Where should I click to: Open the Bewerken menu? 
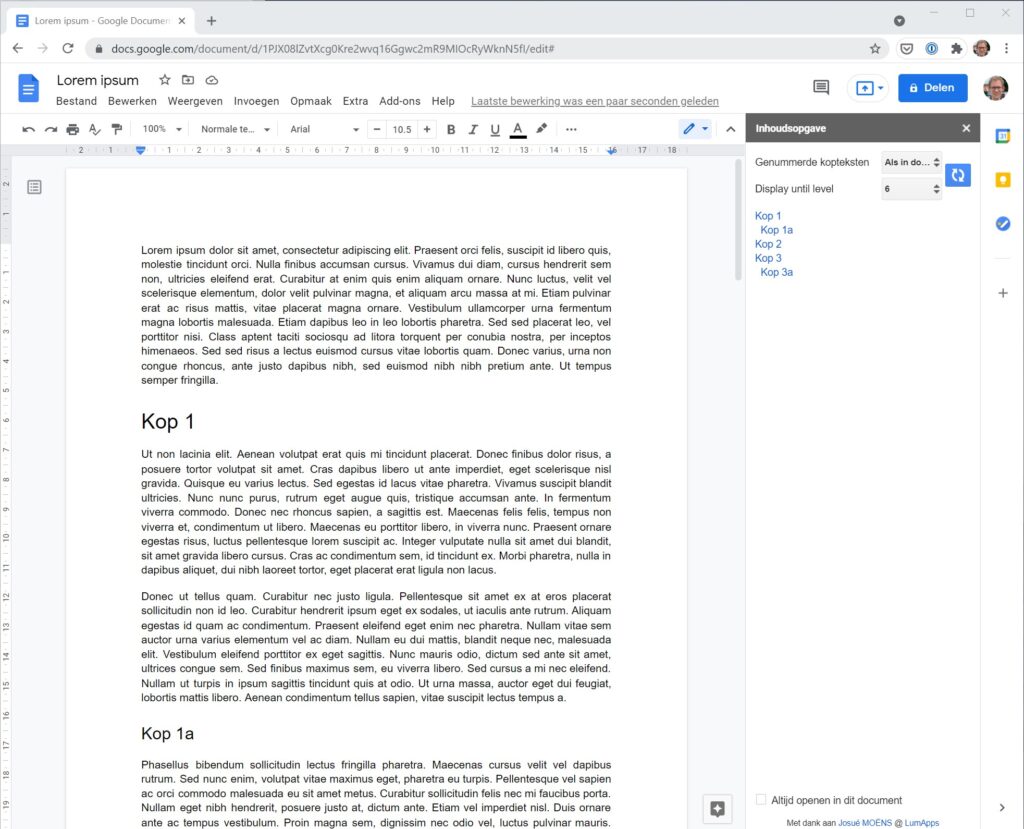(x=133, y=101)
